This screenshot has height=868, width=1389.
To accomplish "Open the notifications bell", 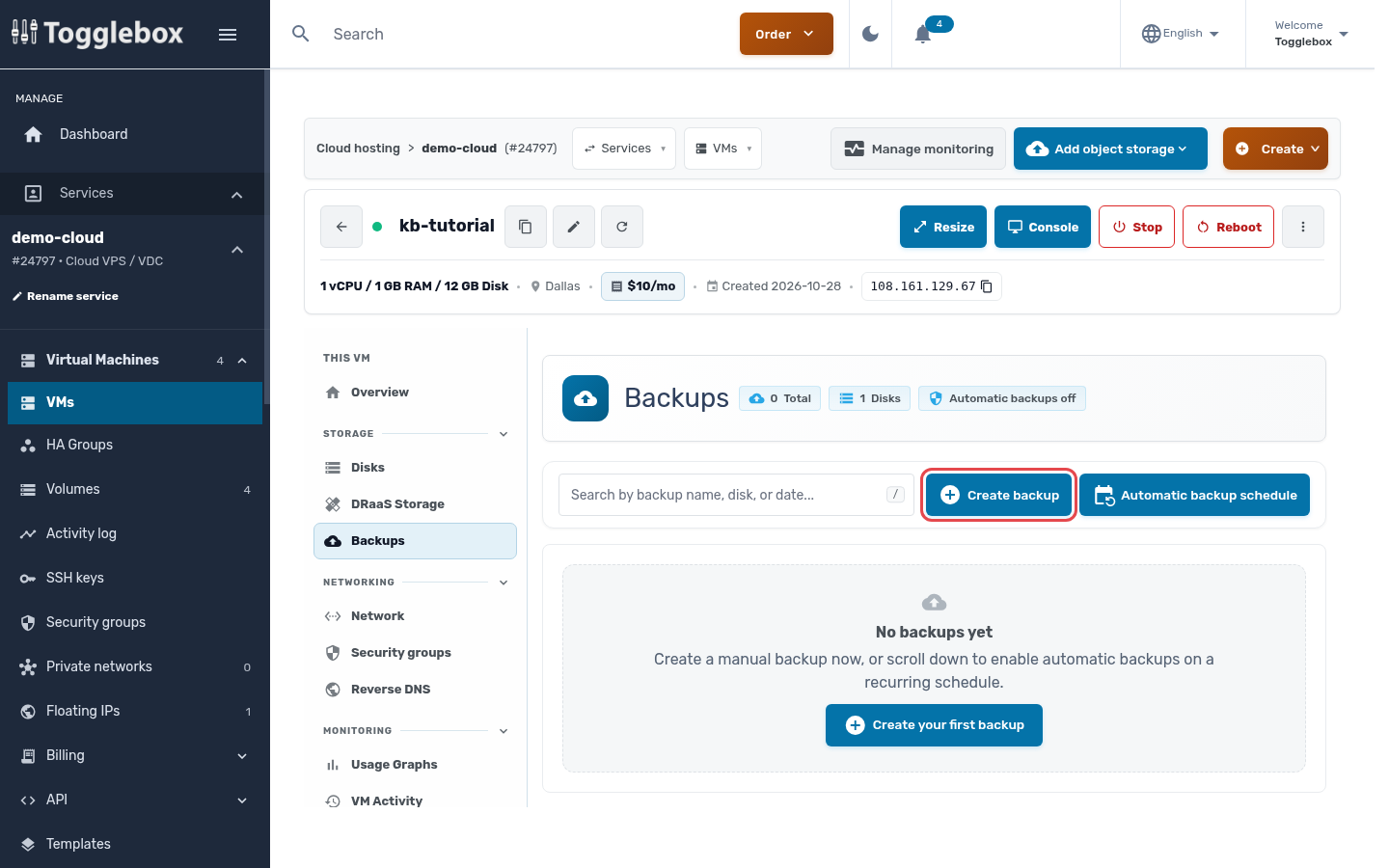I will point(923,34).
